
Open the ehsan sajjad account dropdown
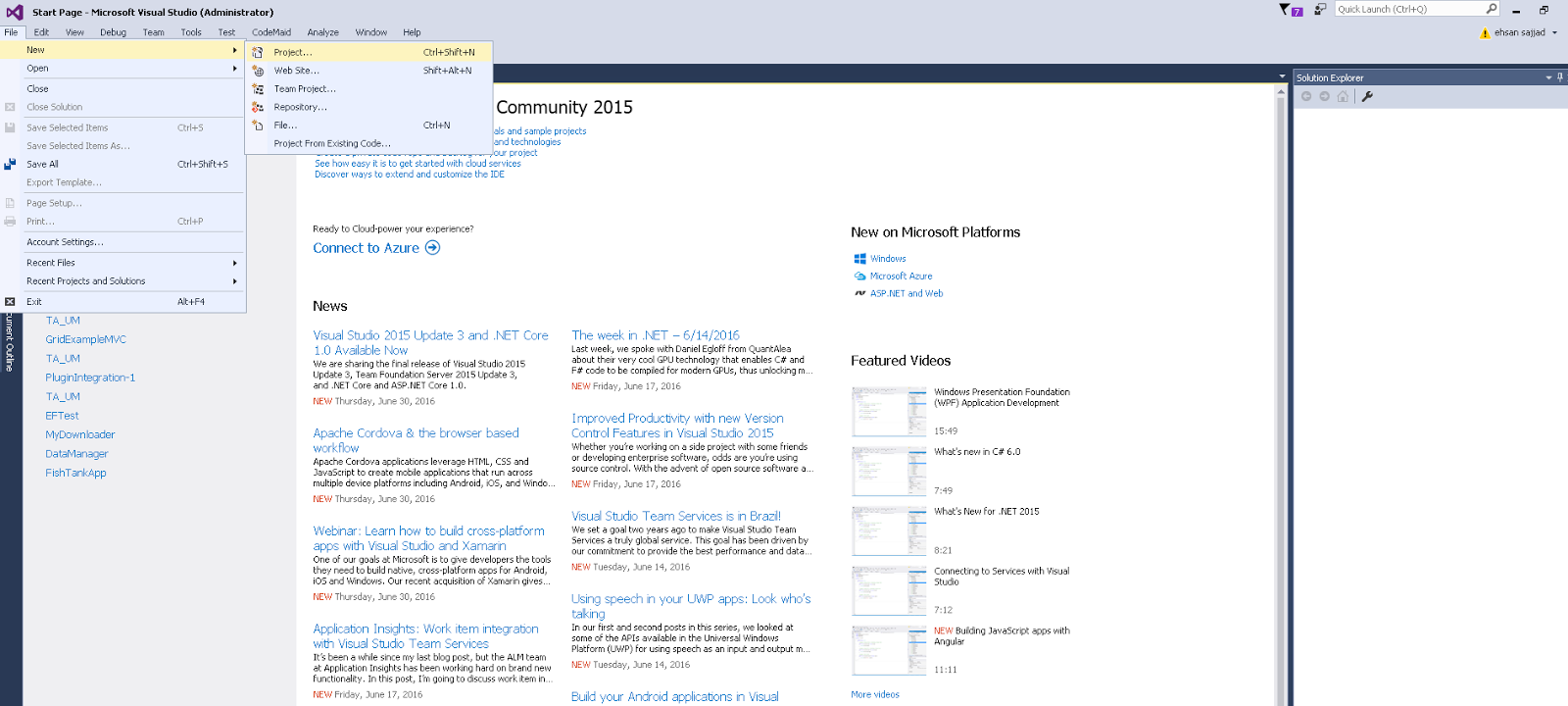pyautogui.click(x=1554, y=32)
